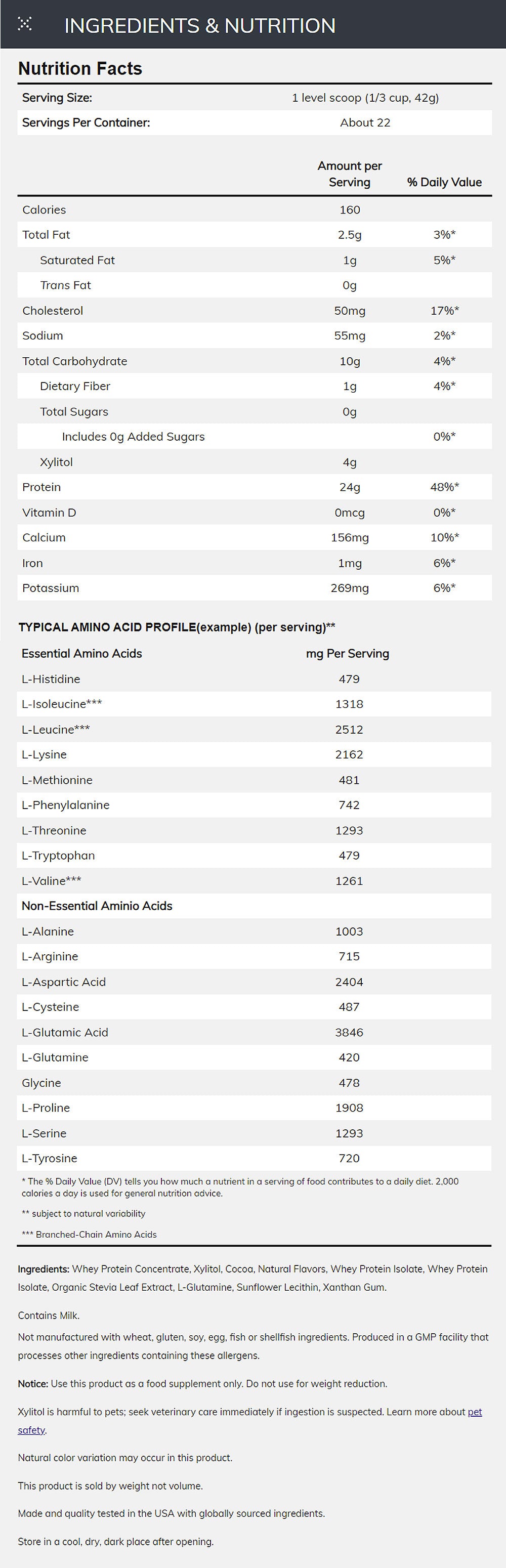Select the Total Carbohydrate row label

coord(74,361)
